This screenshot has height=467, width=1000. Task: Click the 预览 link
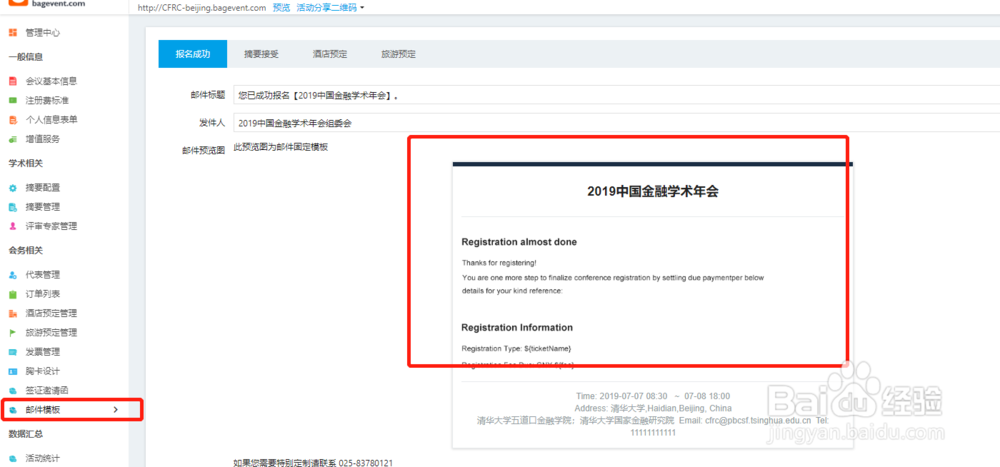tap(281, 8)
